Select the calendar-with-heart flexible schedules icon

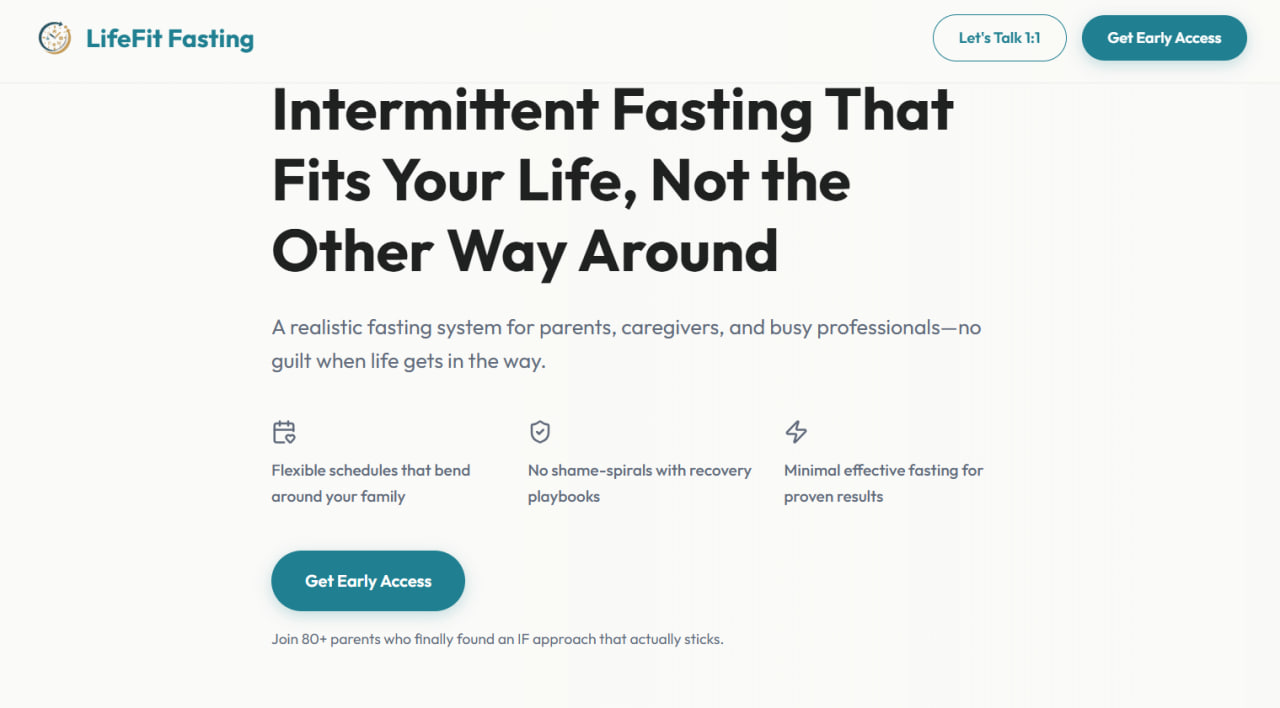[284, 431]
